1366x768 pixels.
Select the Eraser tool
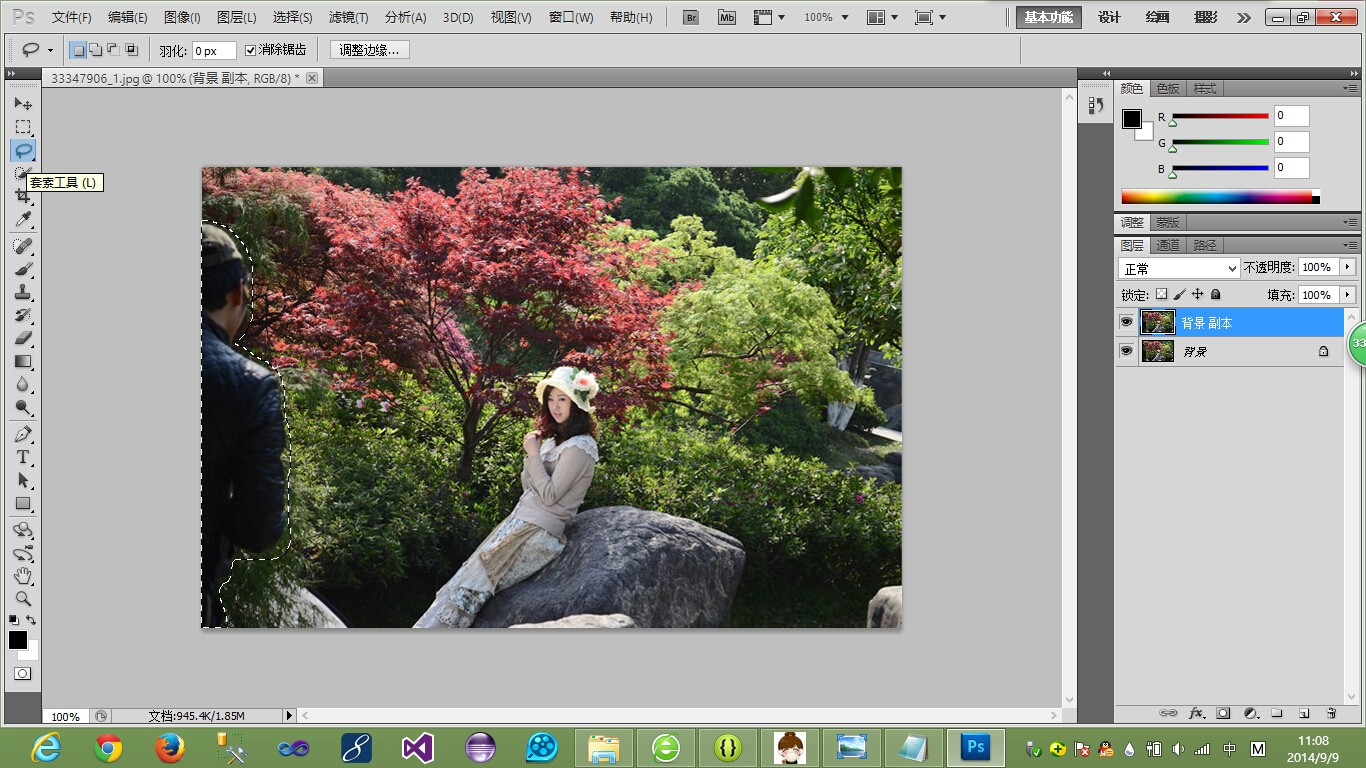(23, 338)
